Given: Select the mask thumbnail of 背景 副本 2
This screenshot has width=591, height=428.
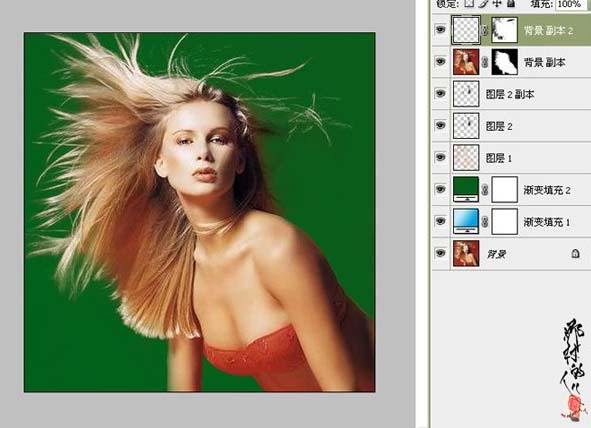Looking at the screenshot, I should pyautogui.click(x=505, y=30).
